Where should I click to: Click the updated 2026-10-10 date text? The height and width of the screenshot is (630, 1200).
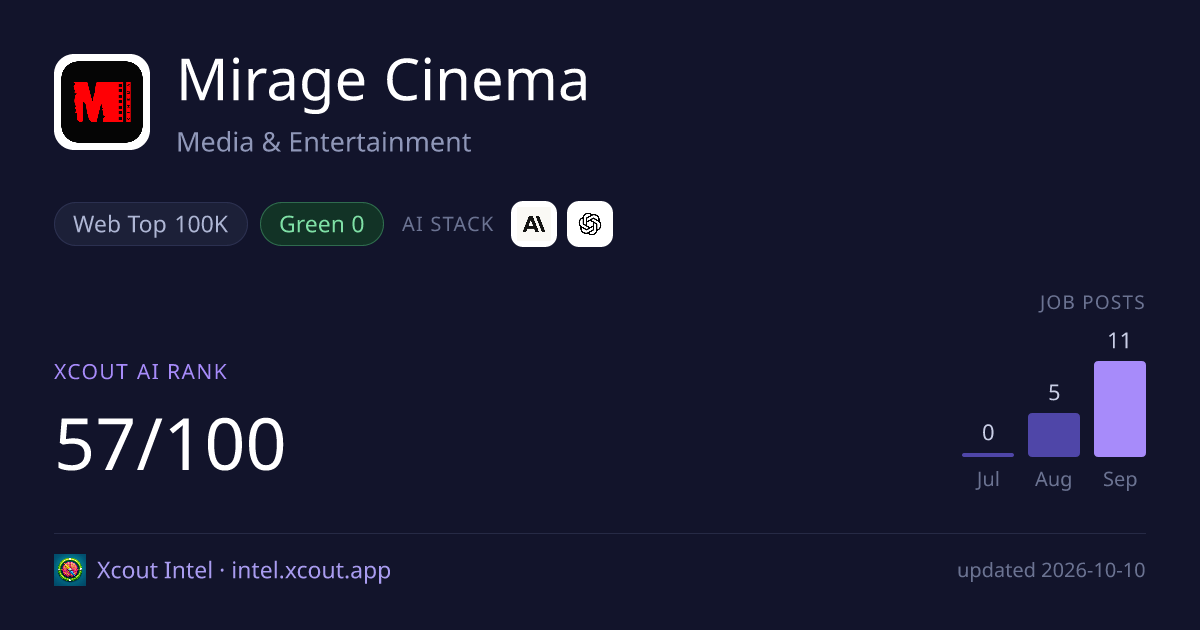coord(1051,571)
